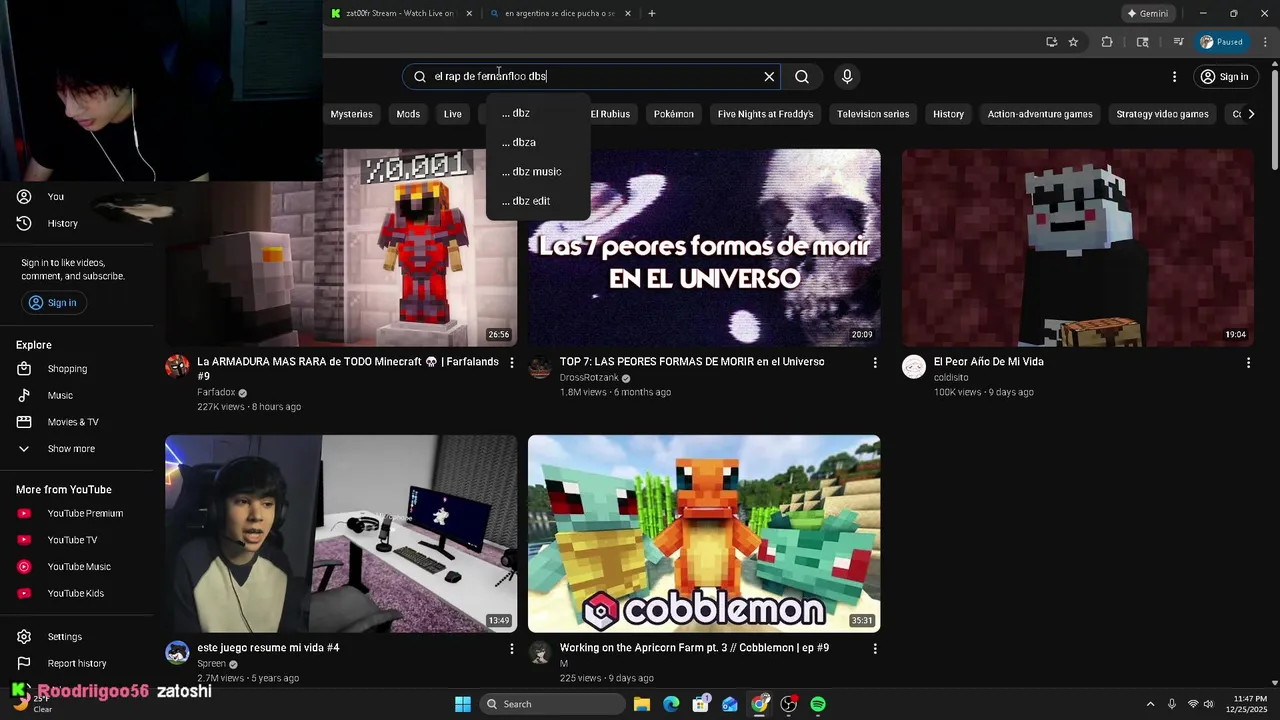Clear the YouTube search box text
This screenshot has height=720, width=1280.
point(769,77)
